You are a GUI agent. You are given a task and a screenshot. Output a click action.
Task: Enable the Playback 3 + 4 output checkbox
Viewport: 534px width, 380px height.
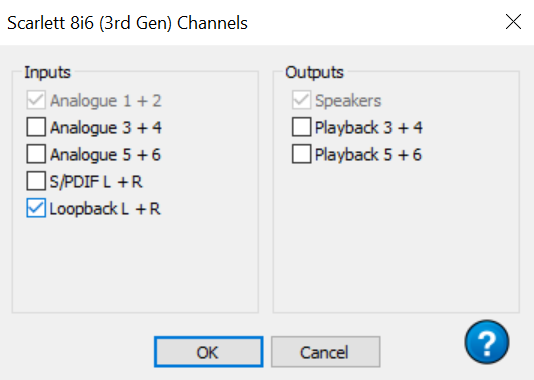pos(301,127)
